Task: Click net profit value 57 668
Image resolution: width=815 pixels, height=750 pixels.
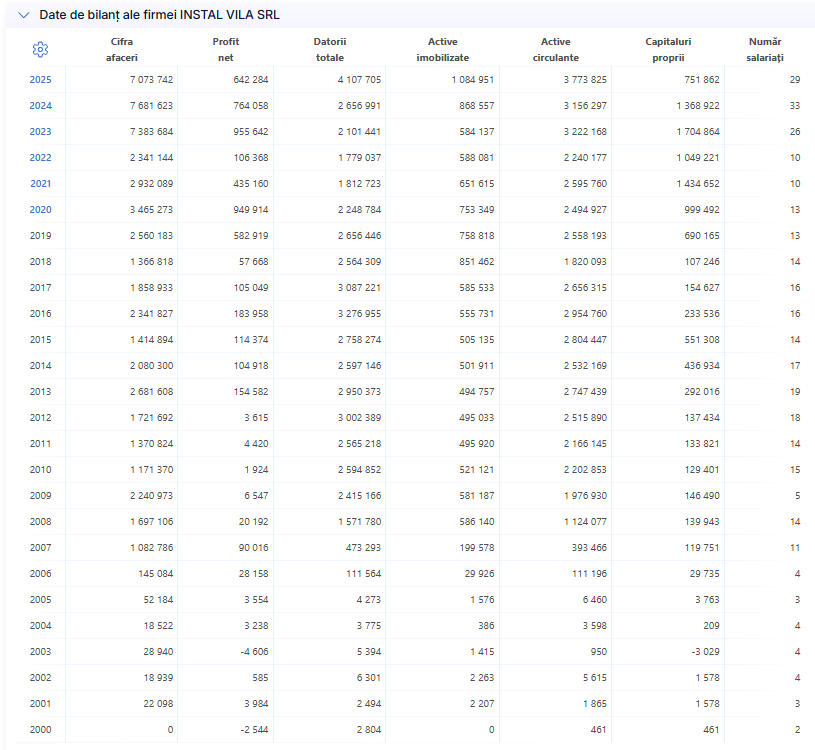Action: pyautogui.click(x=254, y=261)
